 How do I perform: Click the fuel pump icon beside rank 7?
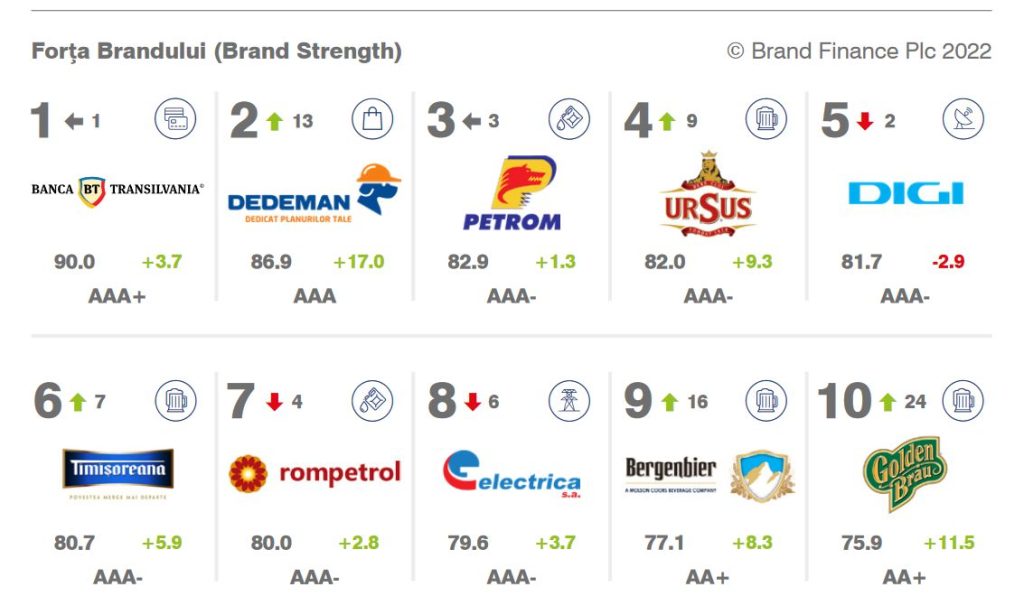(372, 400)
